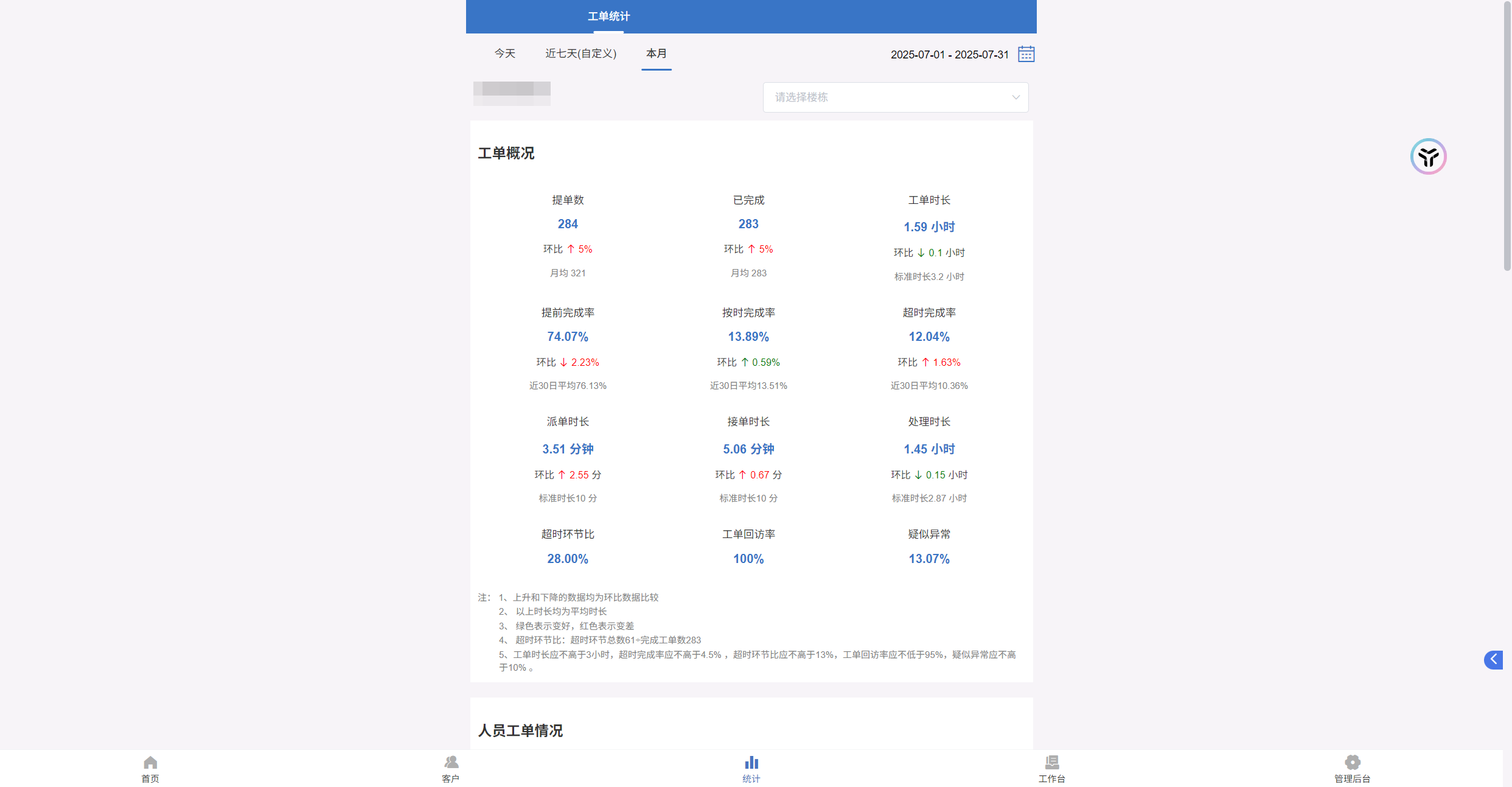1512x787 pixels.
Task: Click the 提单数 value 284
Action: click(568, 224)
